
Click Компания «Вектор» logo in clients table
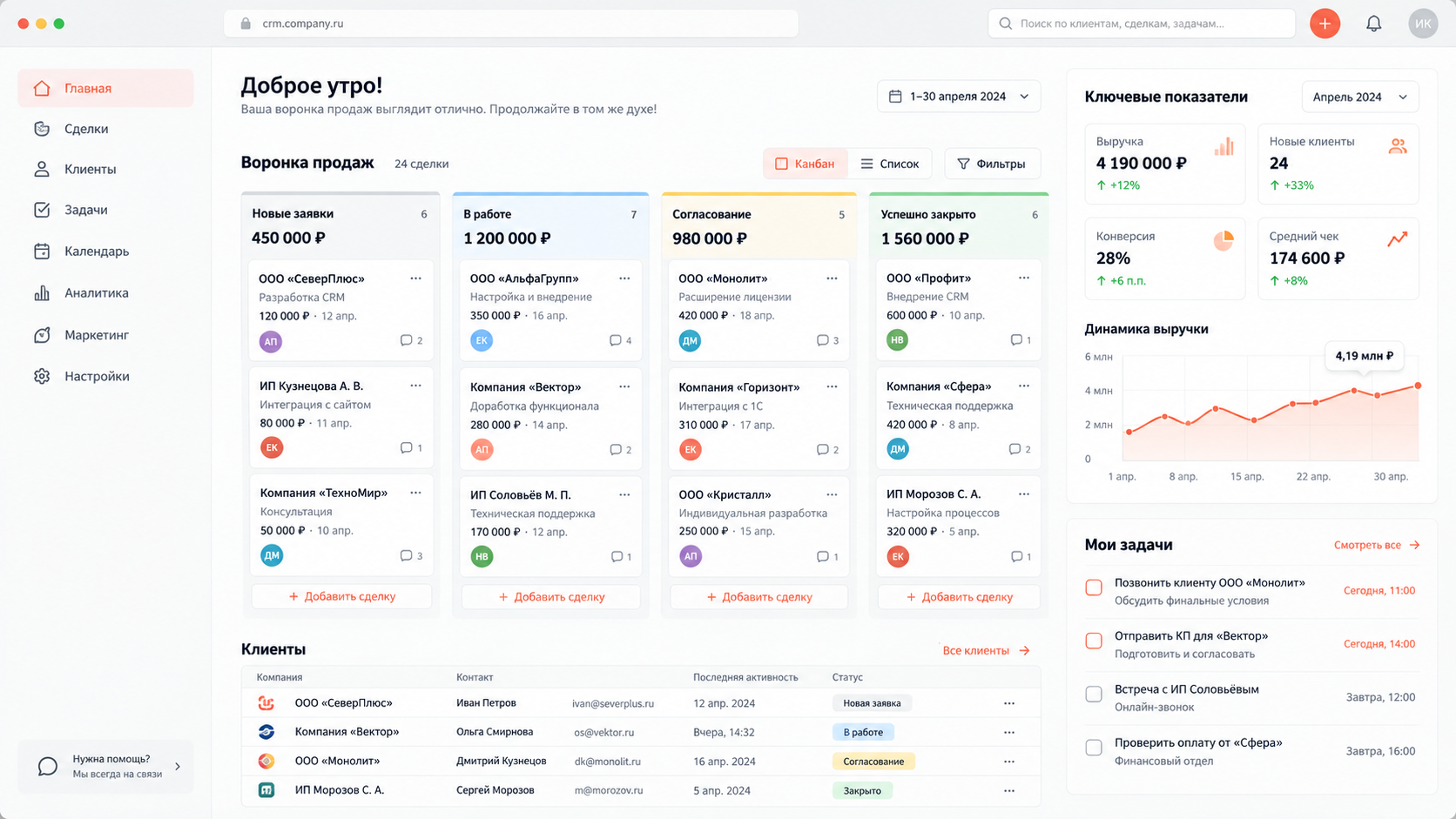(x=266, y=732)
